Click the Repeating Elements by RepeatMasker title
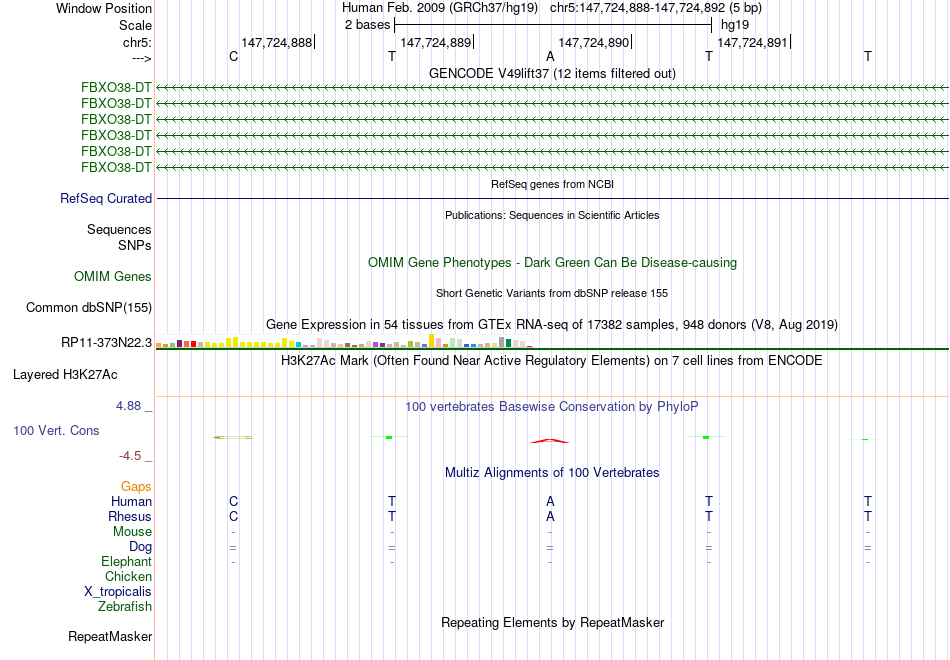 tap(553, 622)
